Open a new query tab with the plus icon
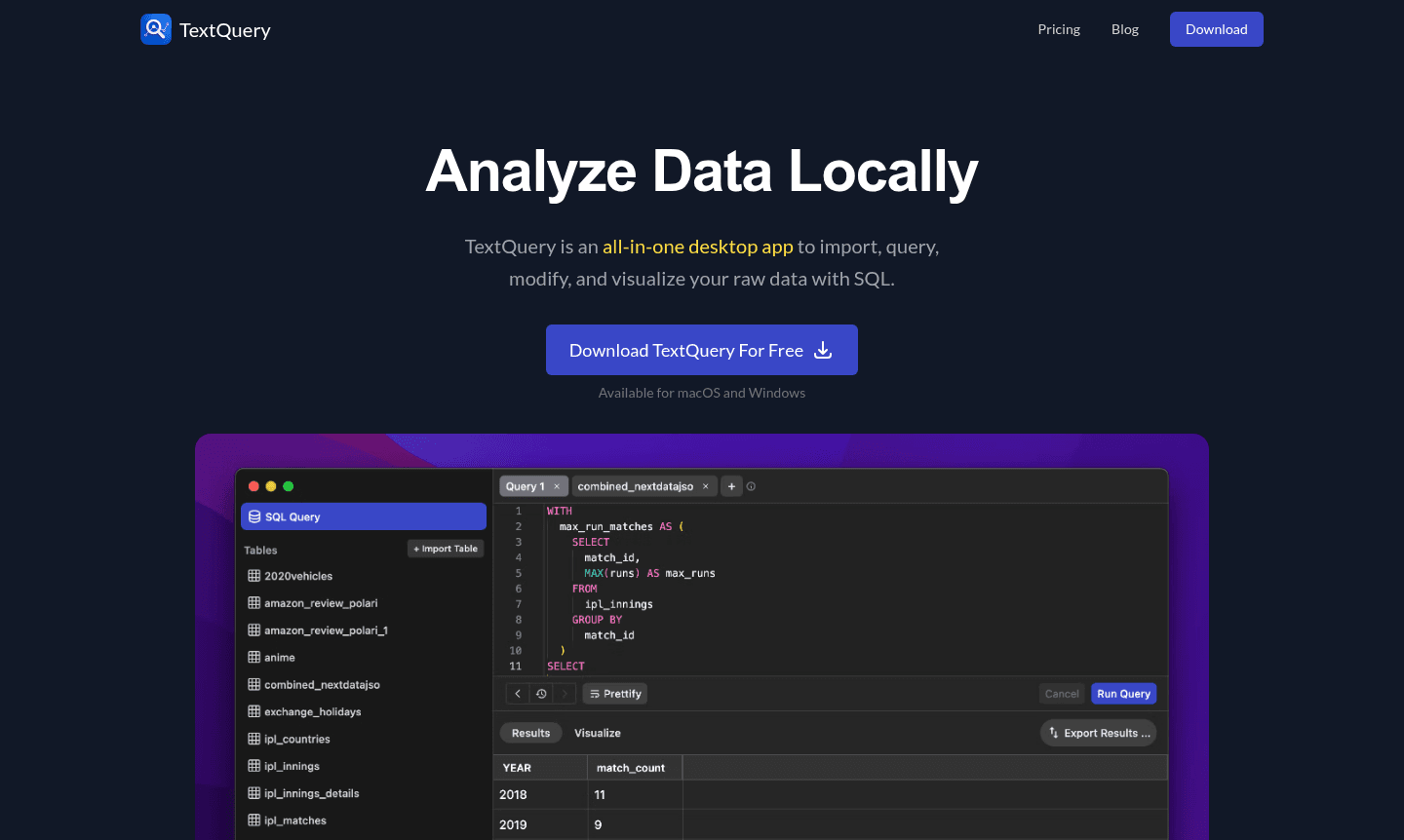The width and height of the screenshot is (1404, 840). [x=731, y=485]
